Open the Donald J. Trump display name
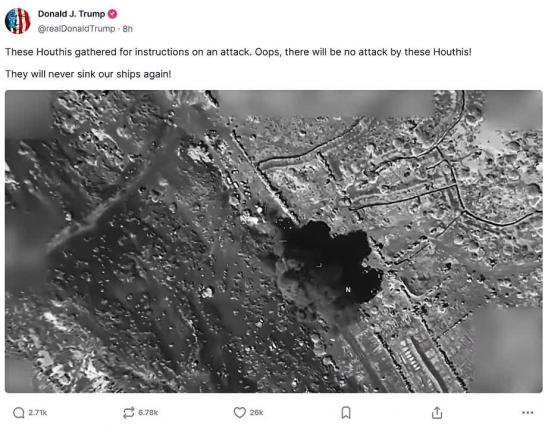 coord(71,14)
